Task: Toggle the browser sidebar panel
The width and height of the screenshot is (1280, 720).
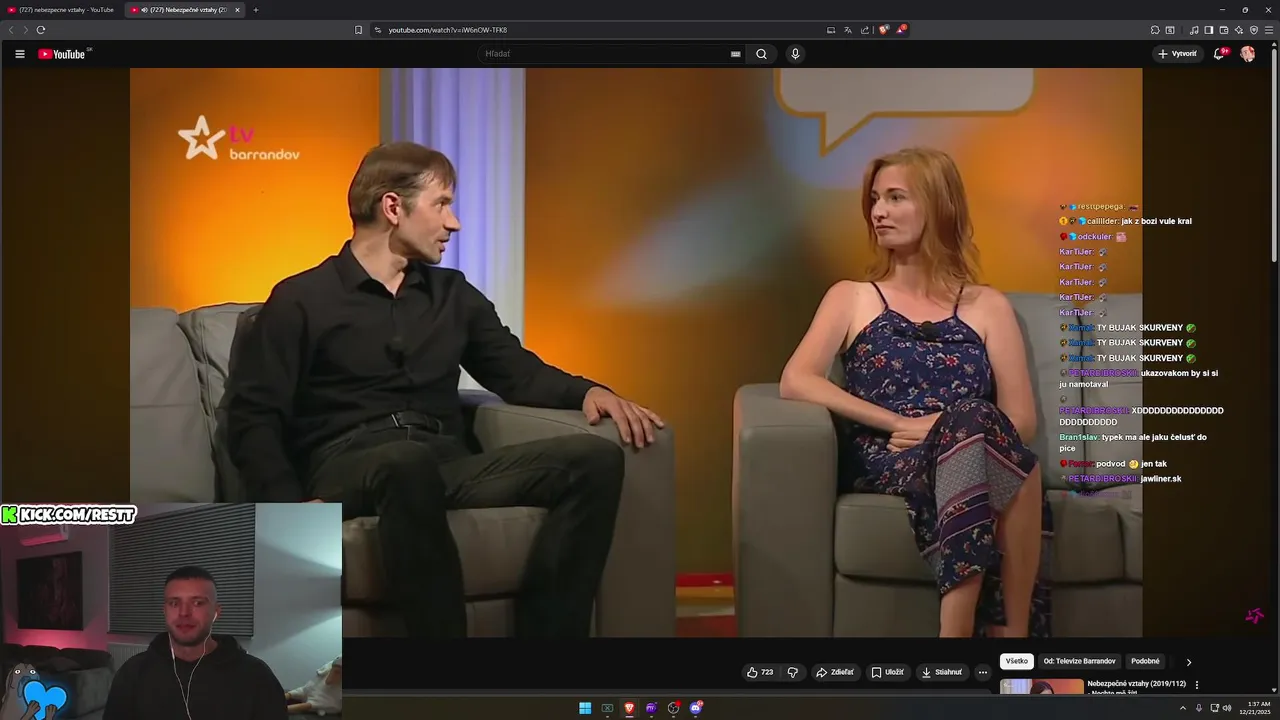Action: coord(1208,30)
